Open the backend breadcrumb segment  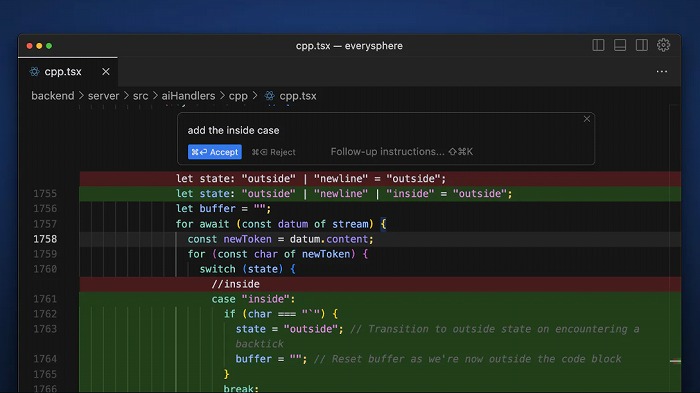click(x=53, y=96)
